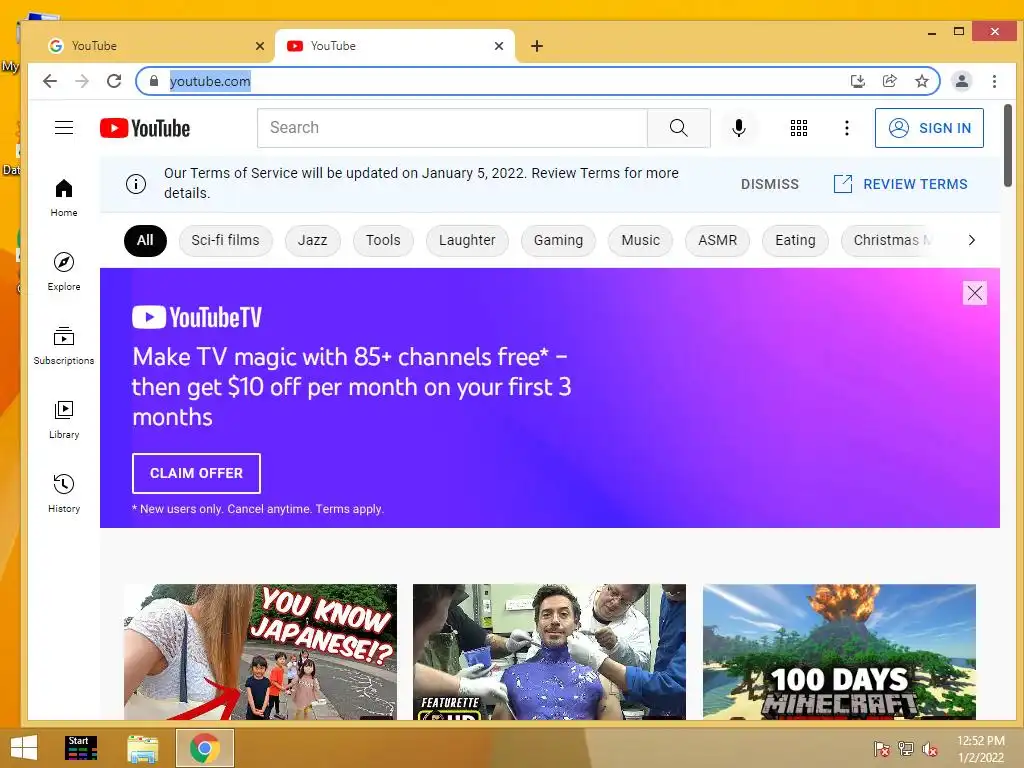Click the page vertical scrollbar thumb

[1008, 146]
